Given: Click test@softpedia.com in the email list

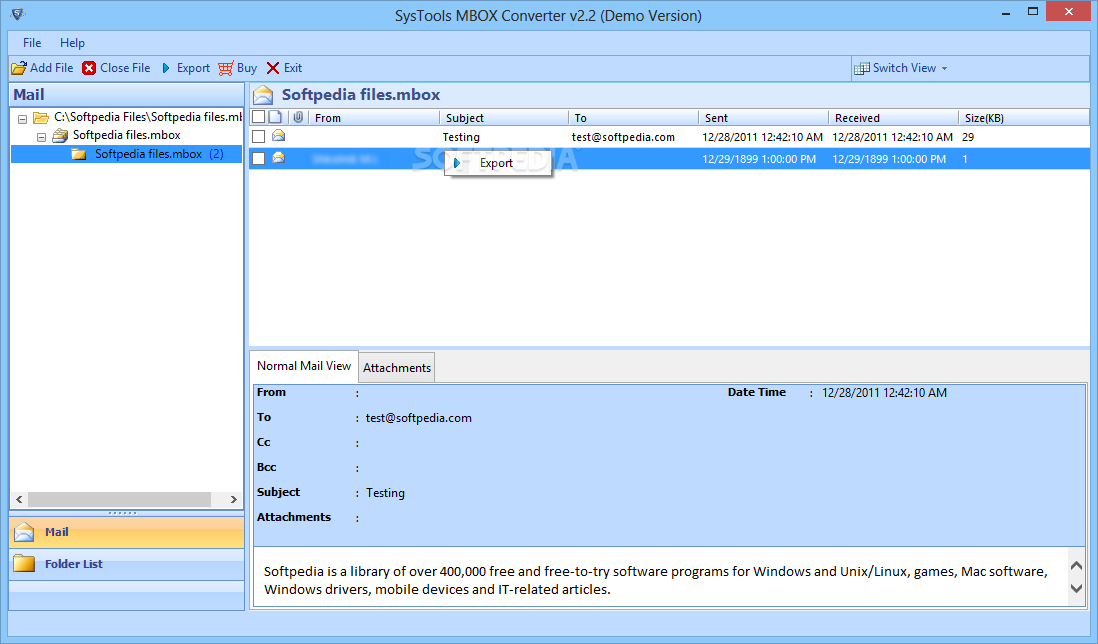Looking at the screenshot, I should [623, 137].
